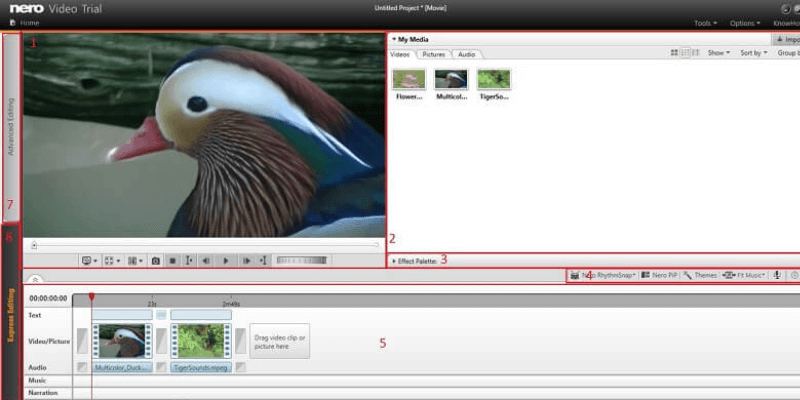Step forward one frame in preview
800x400 pixels.
(x=246, y=261)
